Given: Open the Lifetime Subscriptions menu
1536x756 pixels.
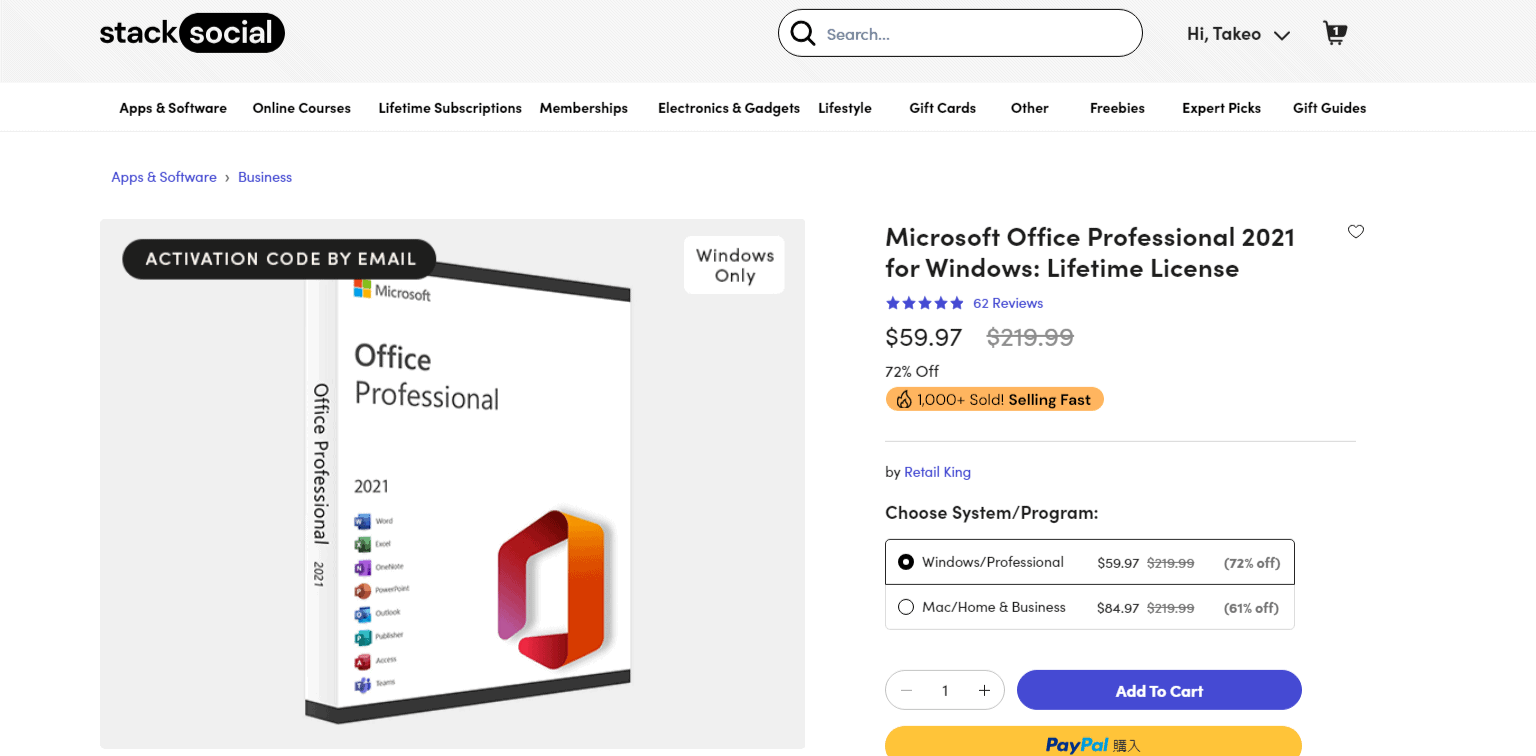Looking at the screenshot, I should tap(450, 107).
